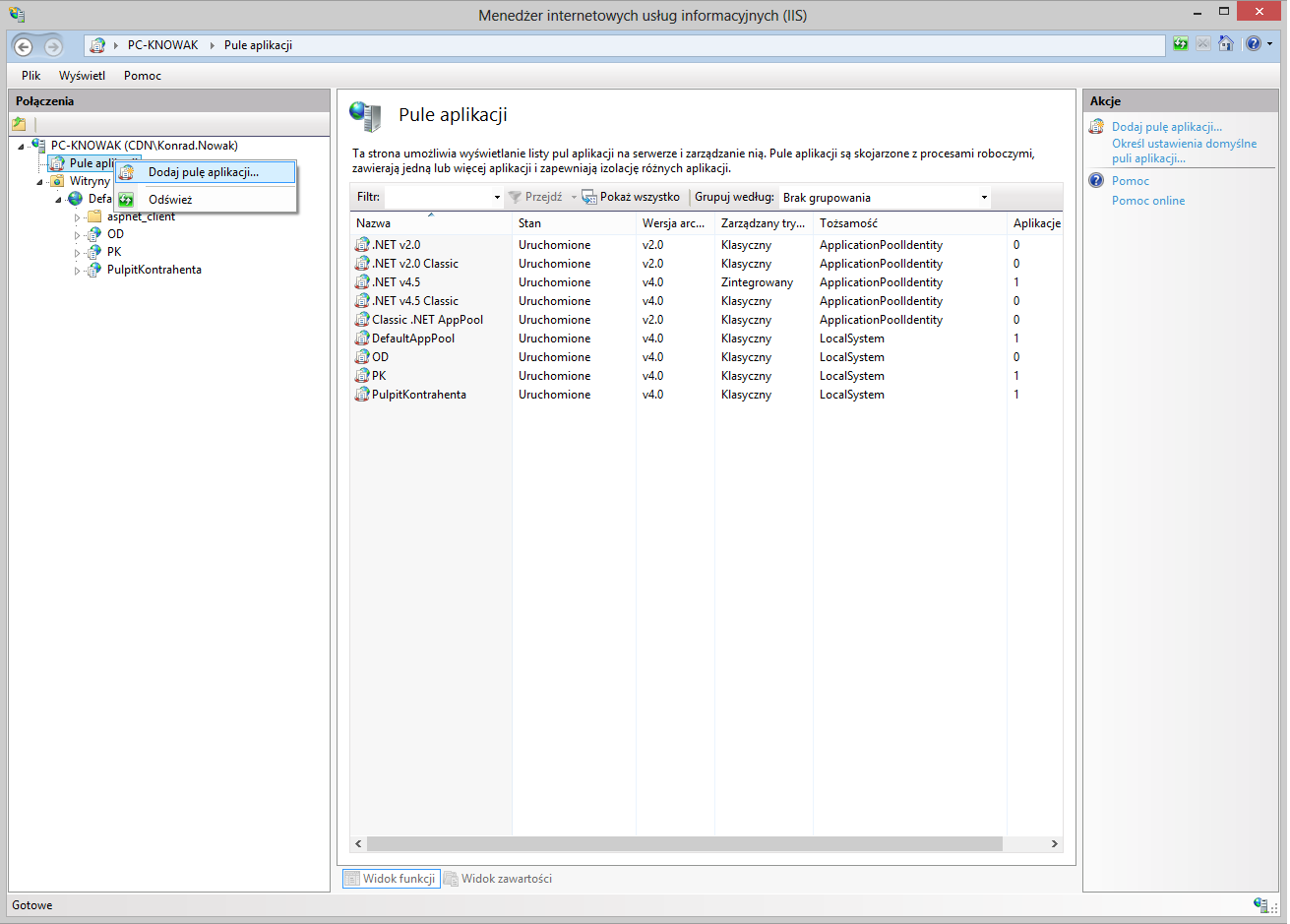Click the Stop icon in the address bar
1290x924 pixels.
(1203, 44)
